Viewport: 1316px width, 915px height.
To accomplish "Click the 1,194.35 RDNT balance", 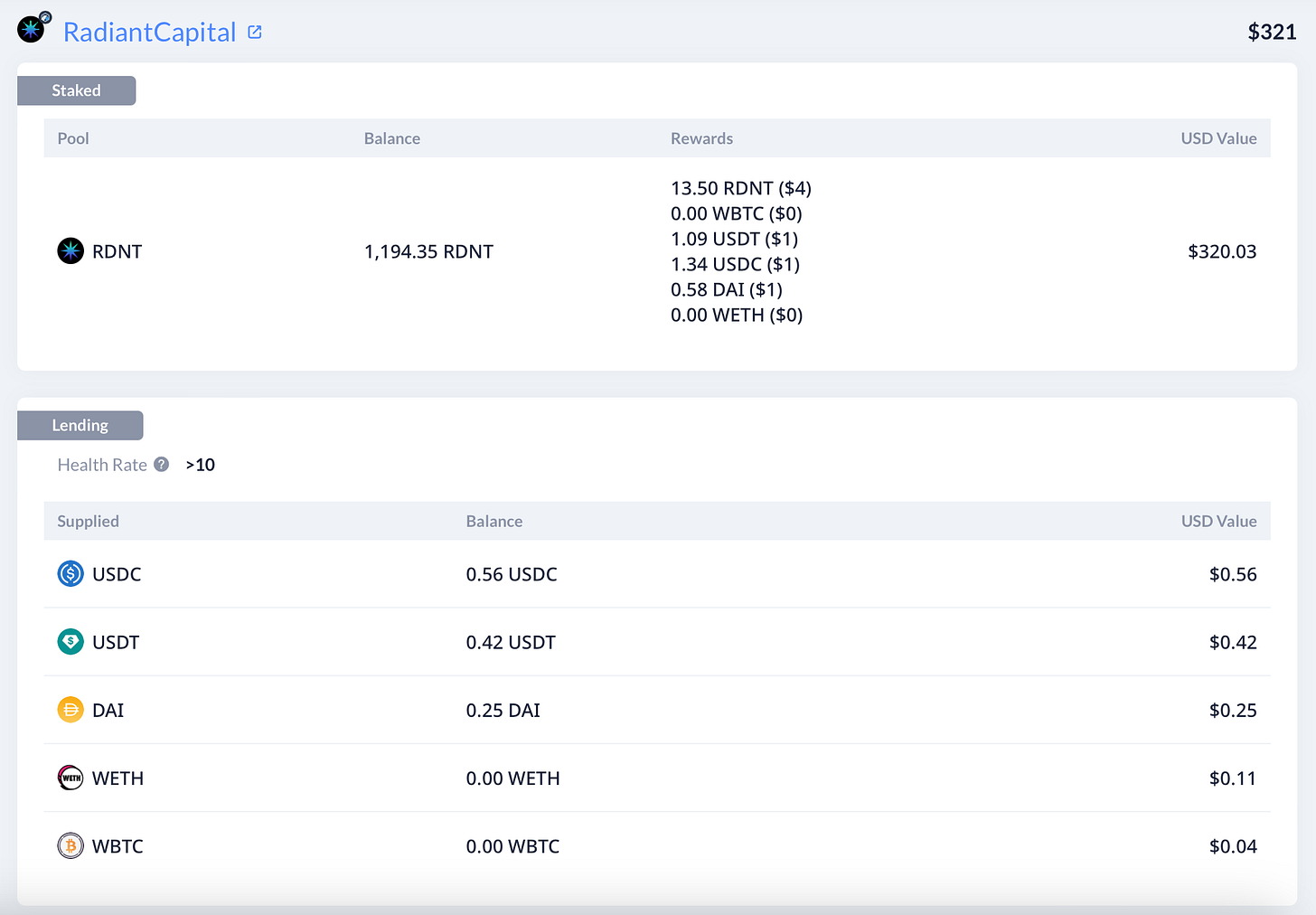I will click(x=428, y=251).
